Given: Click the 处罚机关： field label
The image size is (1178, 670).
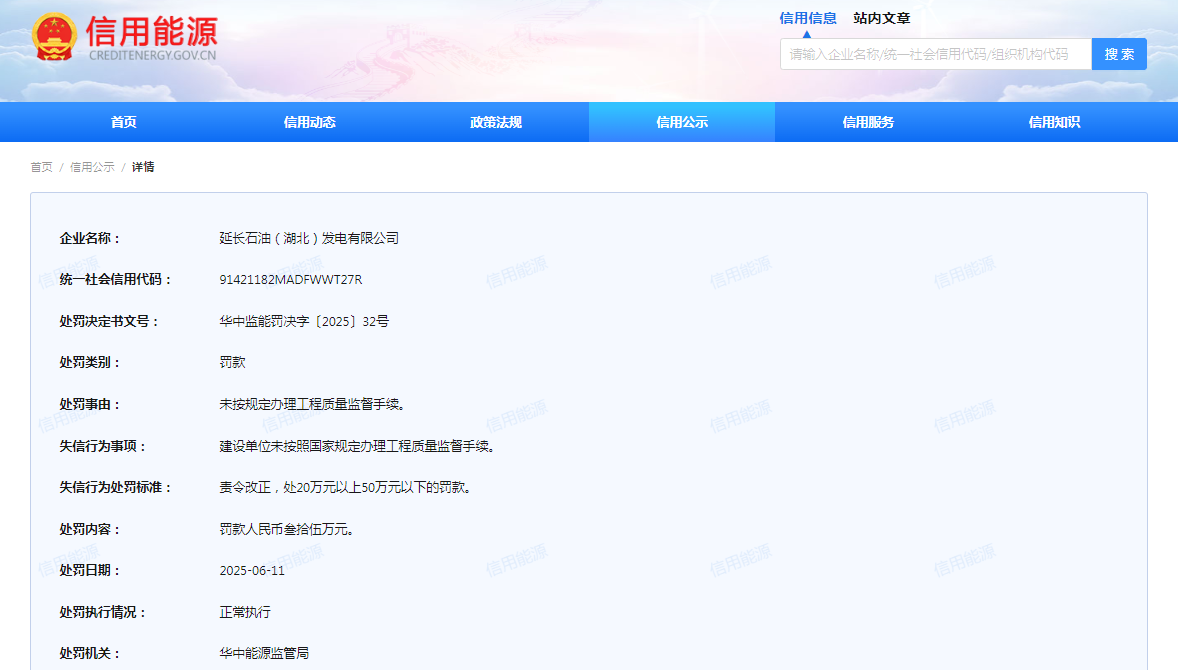Looking at the screenshot, I should click(x=90, y=653).
